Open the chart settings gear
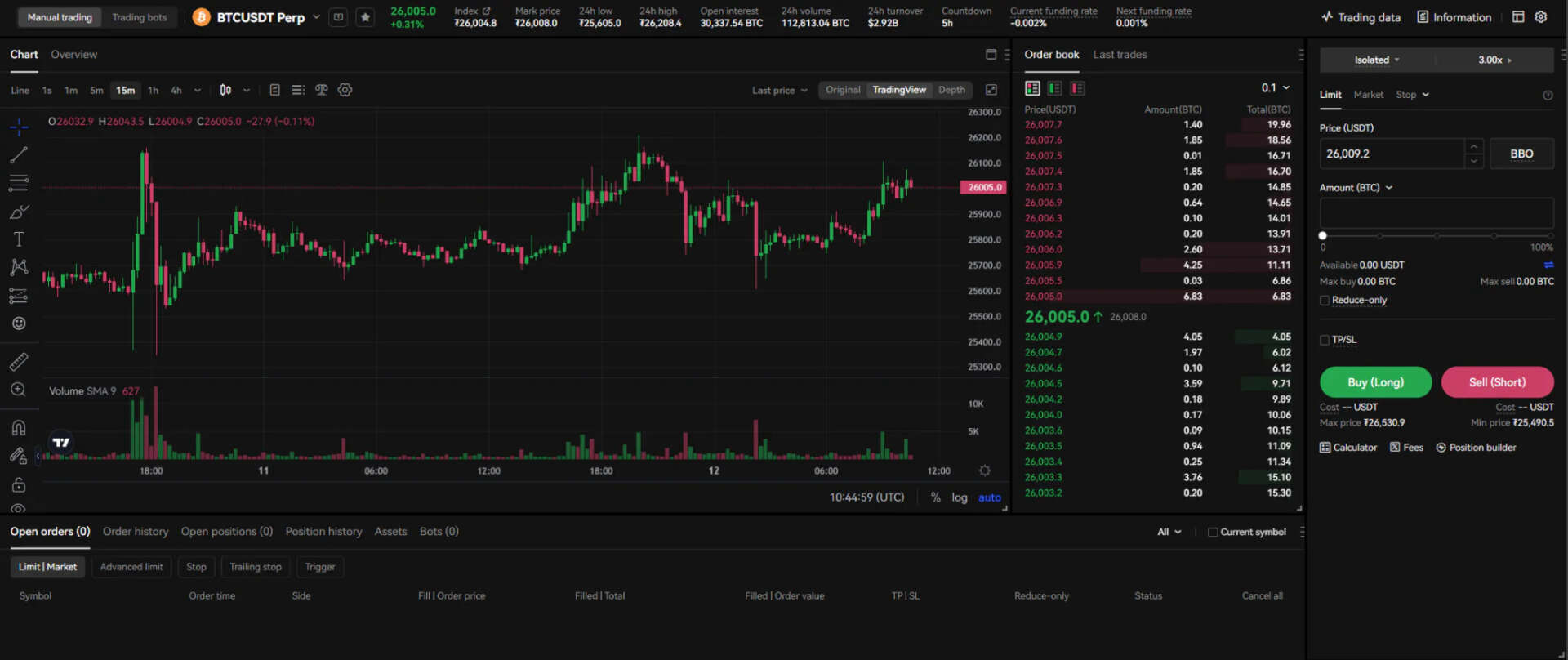Viewport: 1568px width, 660px height. (345, 90)
